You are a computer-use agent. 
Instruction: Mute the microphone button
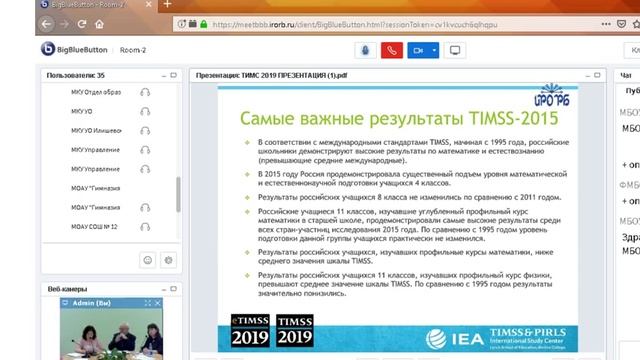point(365,50)
